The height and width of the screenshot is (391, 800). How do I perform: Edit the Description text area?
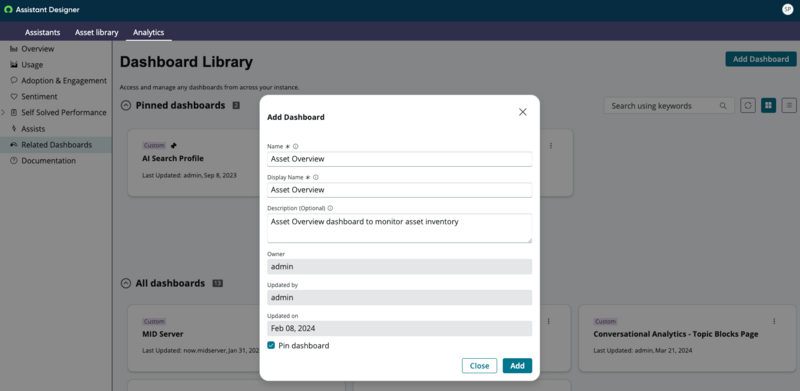point(399,228)
